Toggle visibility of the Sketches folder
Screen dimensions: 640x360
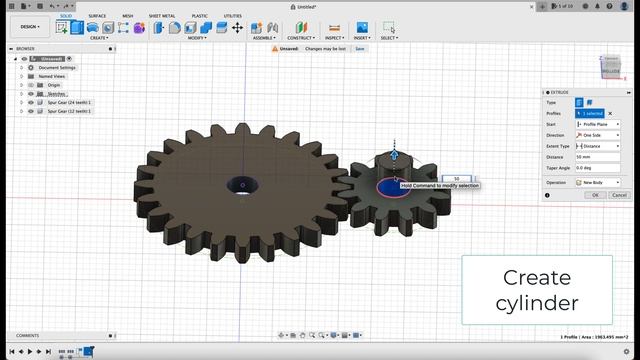[31, 94]
